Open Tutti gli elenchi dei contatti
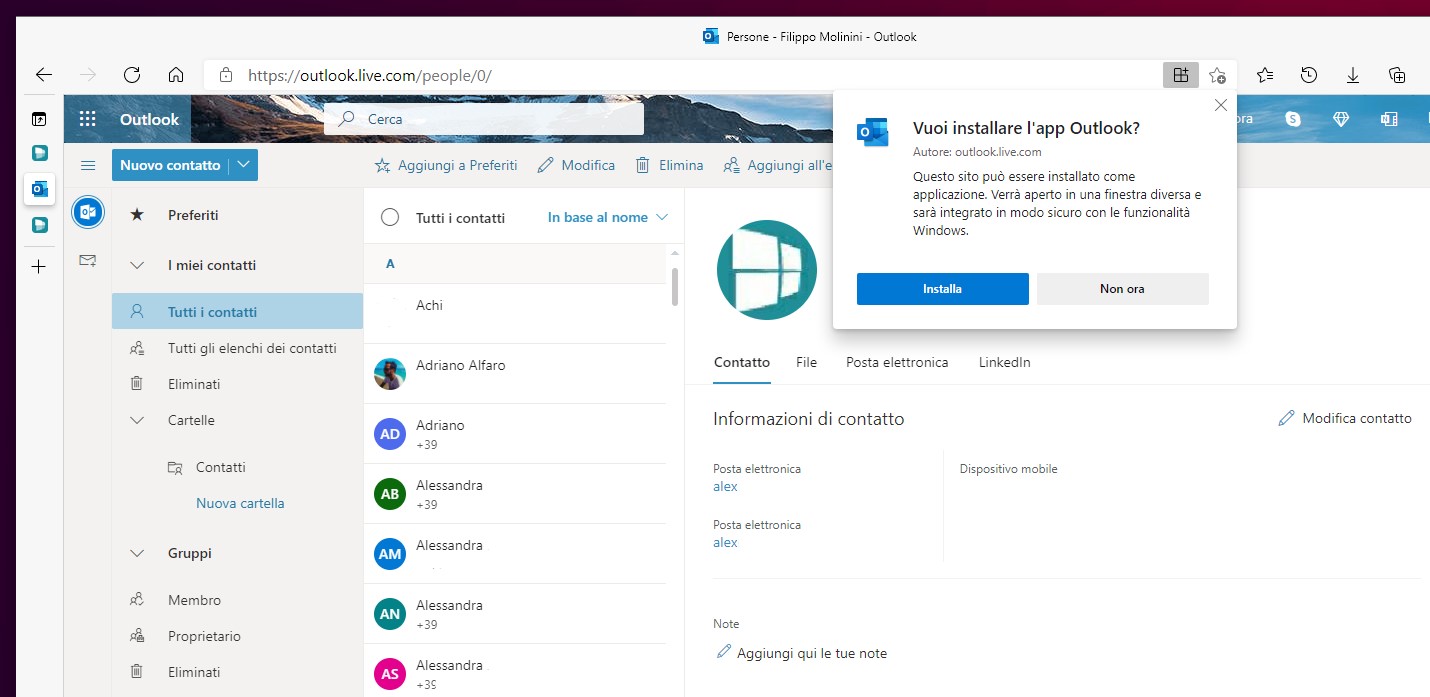The height and width of the screenshot is (697, 1430). (237, 348)
